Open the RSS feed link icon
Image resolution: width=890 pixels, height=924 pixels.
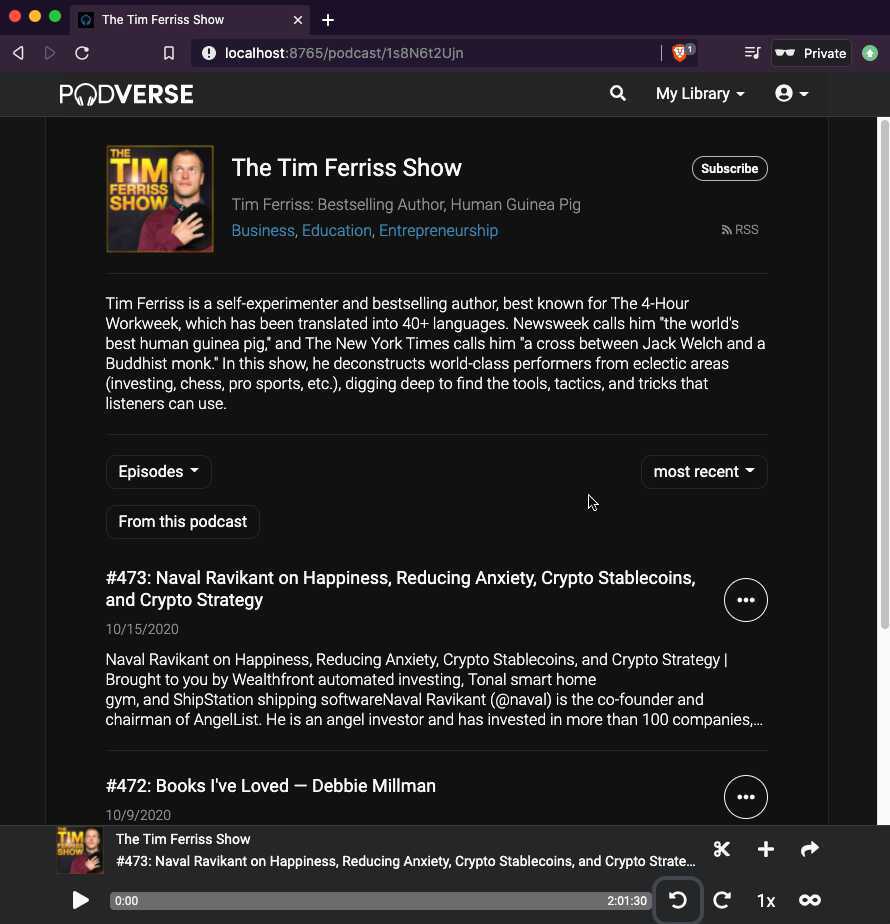click(x=725, y=229)
